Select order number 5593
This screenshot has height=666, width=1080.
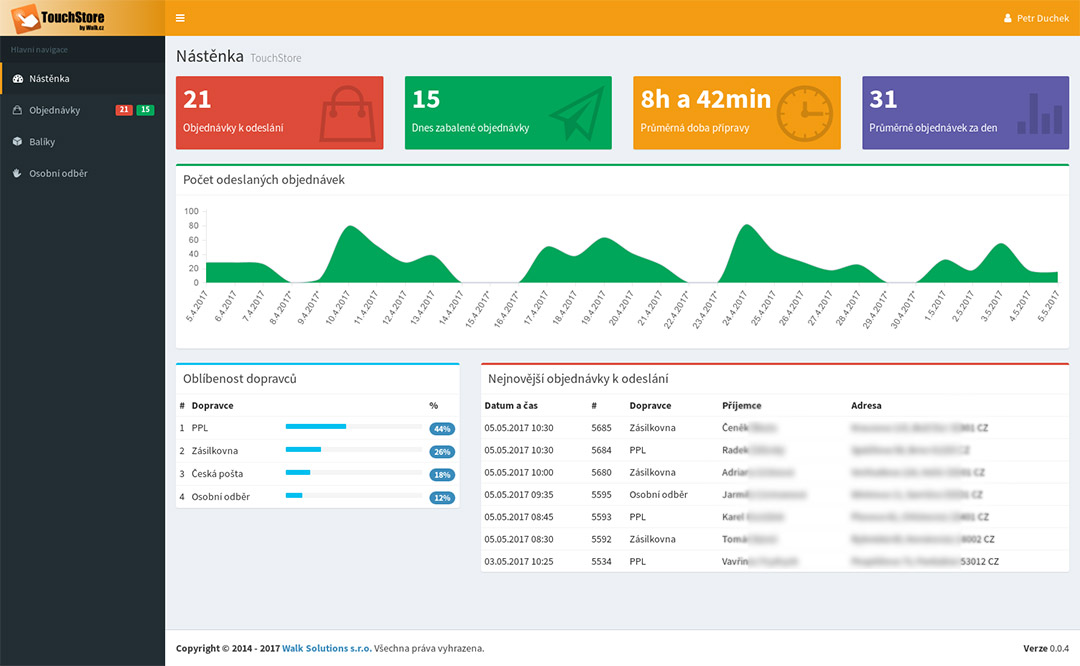(601, 517)
